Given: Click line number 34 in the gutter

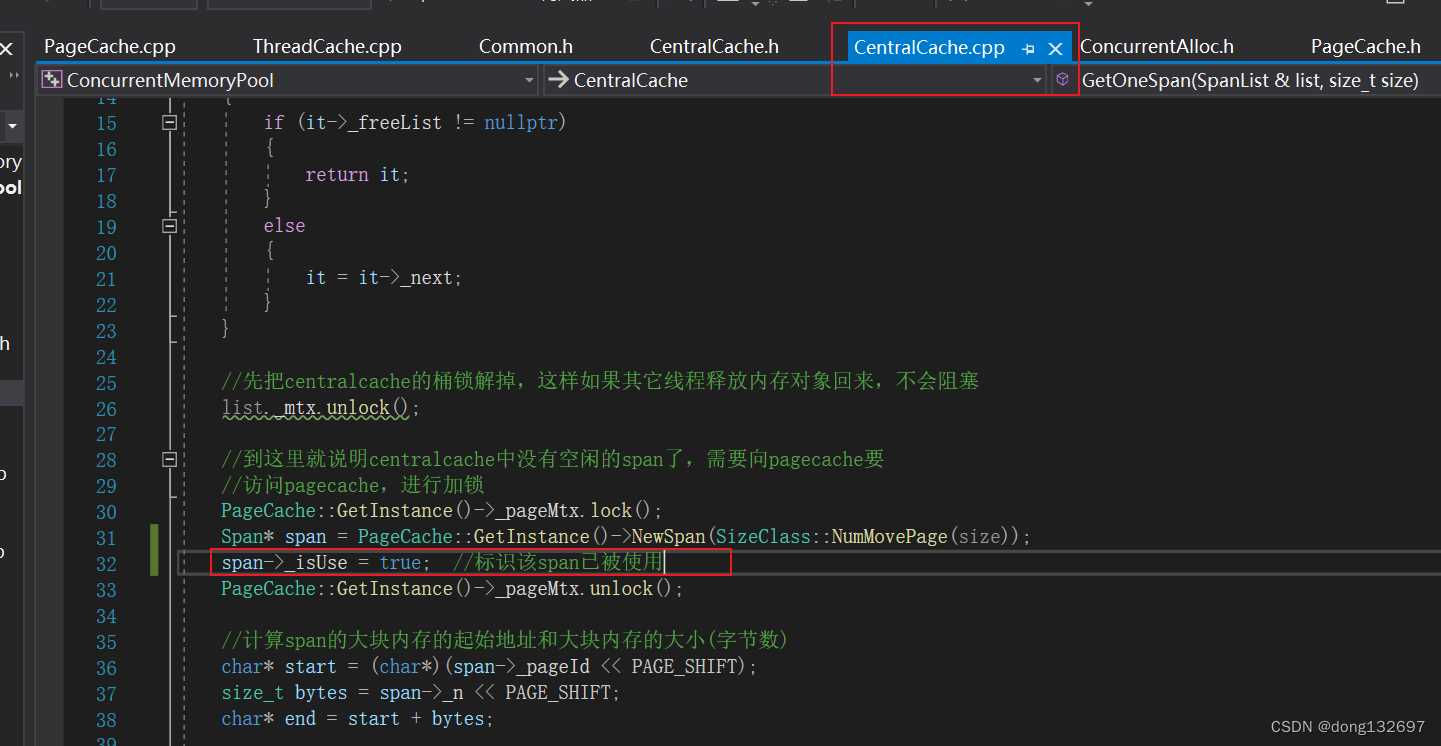Looking at the screenshot, I should (x=106, y=616).
